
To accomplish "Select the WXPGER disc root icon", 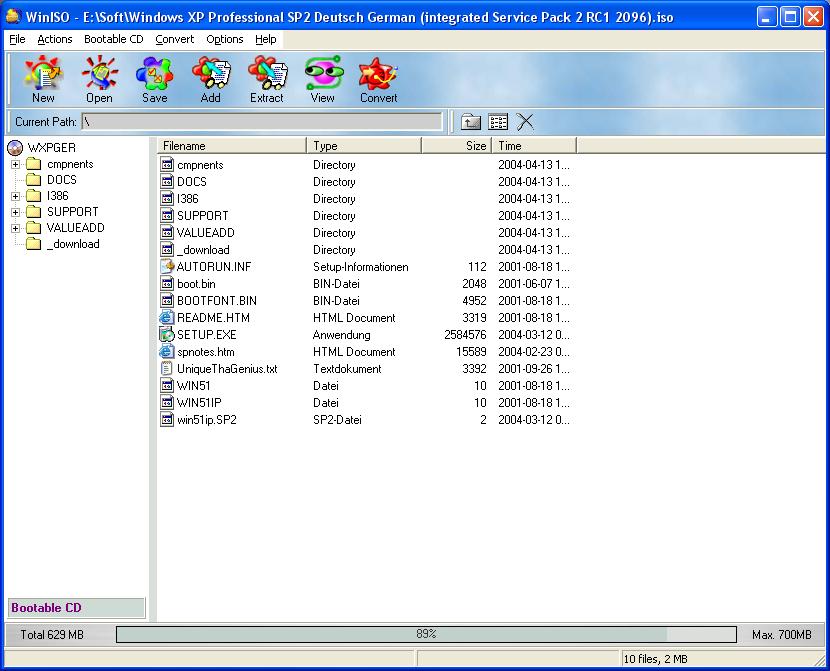I will coord(15,148).
